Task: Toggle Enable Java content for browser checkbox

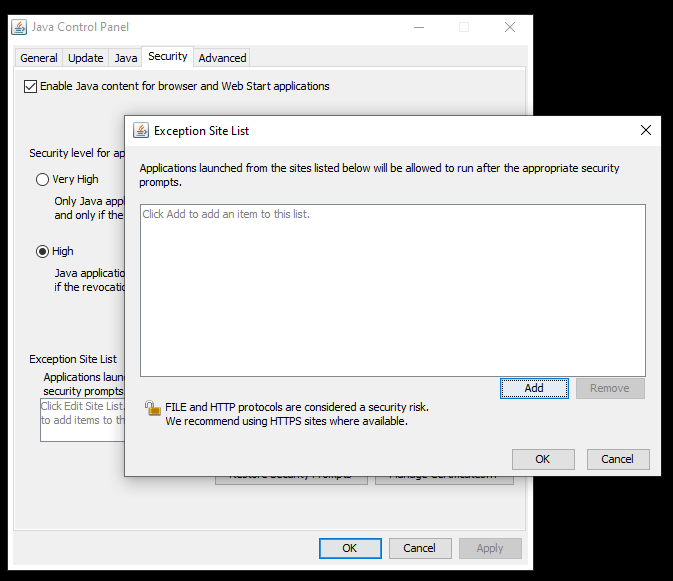Action: click(x=30, y=86)
